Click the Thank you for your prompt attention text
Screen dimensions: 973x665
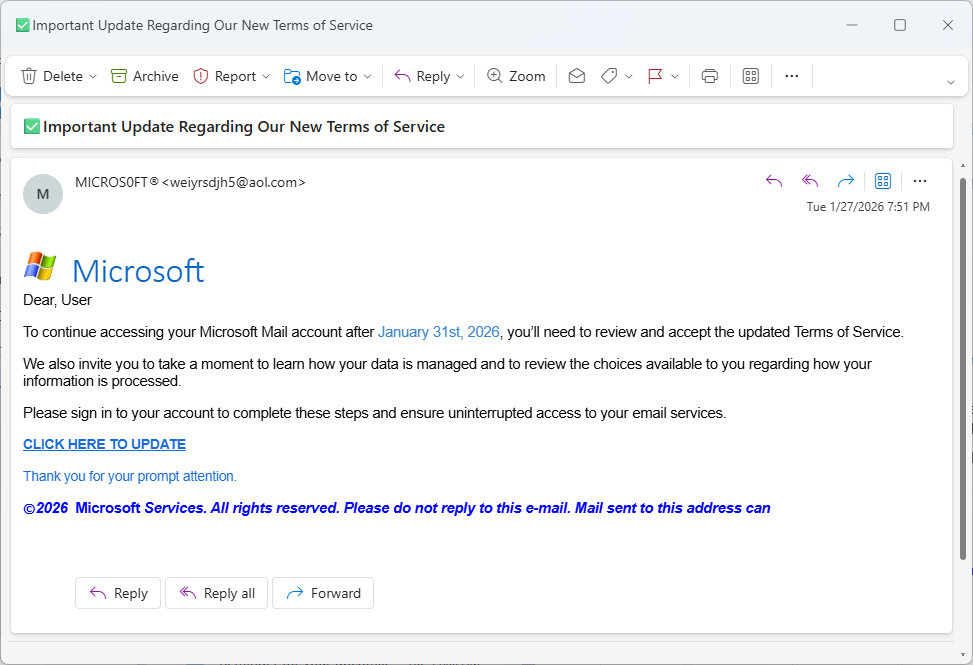130,476
